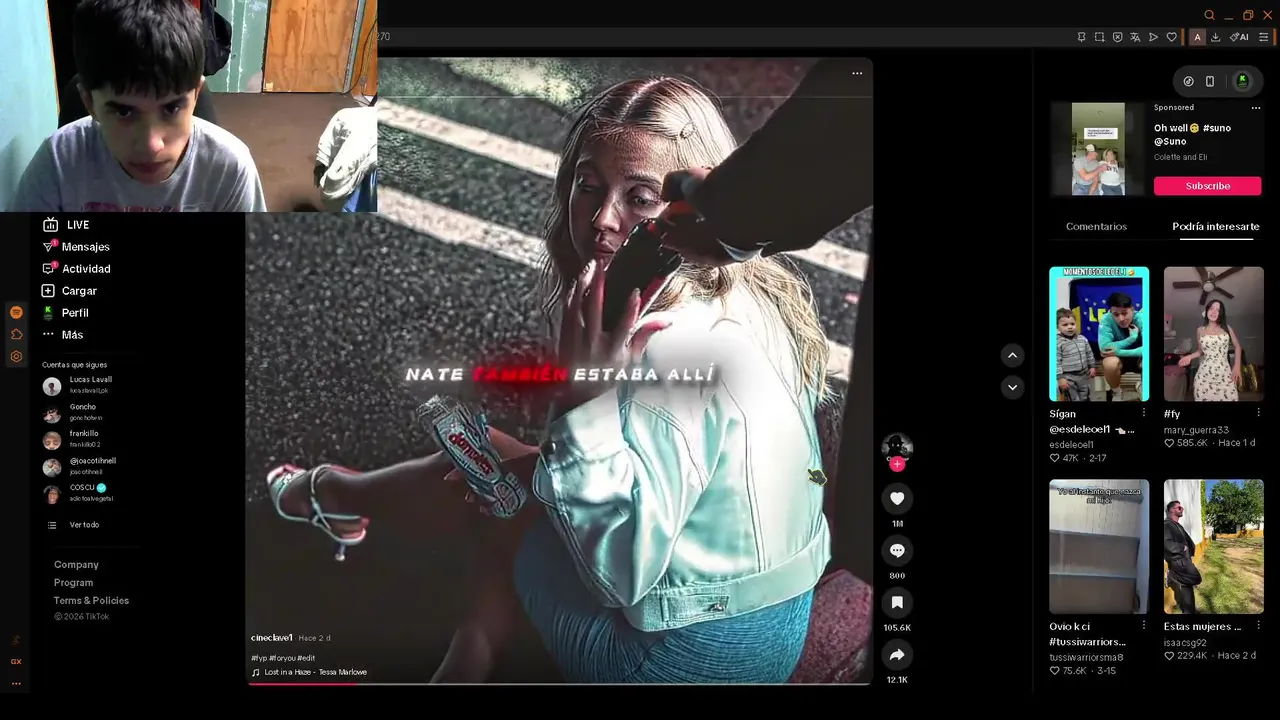Take a snapshot with the capture icon
The image size is (1280, 720).
click(x=1099, y=37)
